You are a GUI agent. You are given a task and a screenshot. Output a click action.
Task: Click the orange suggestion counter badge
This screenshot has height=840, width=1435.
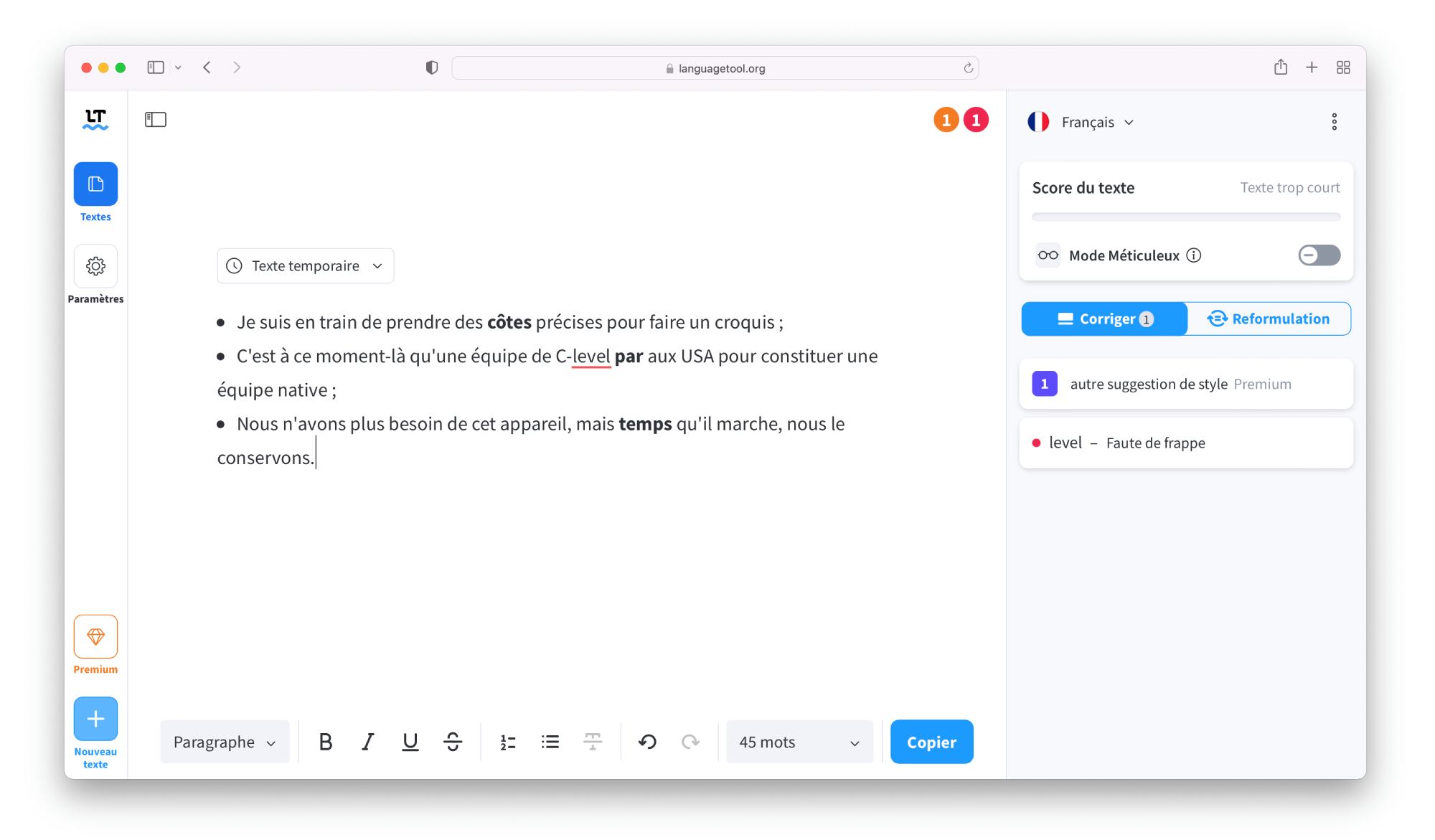946,121
